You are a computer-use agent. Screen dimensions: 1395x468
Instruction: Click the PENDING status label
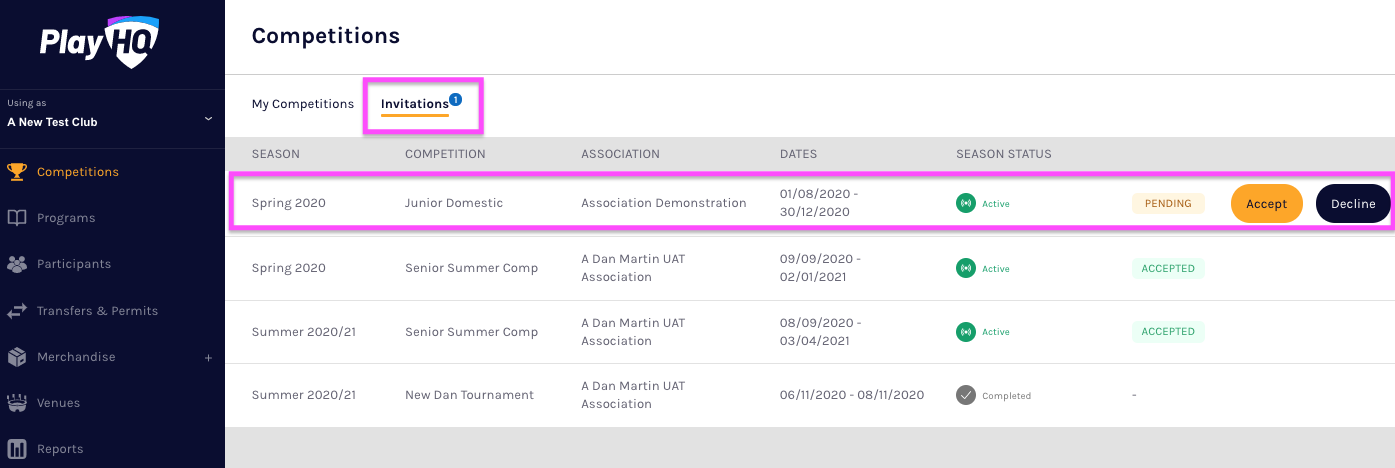pos(1168,203)
